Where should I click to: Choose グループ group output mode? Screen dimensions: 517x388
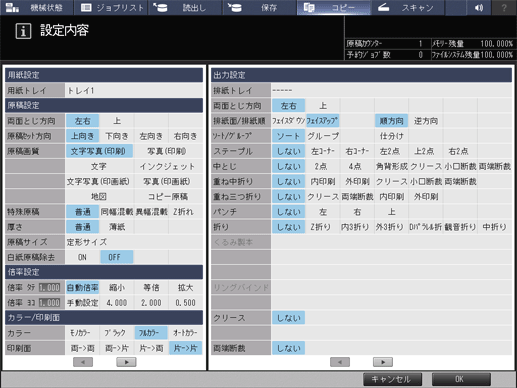[x=323, y=136]
